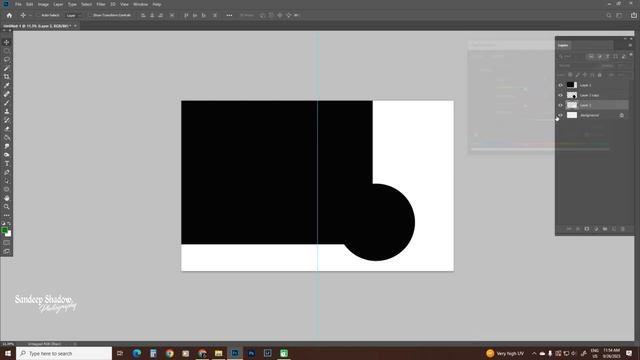Viewport: 640px width, 360px height.
Task: Toggle visibility of the selected Layer 2
Action: 560,105
